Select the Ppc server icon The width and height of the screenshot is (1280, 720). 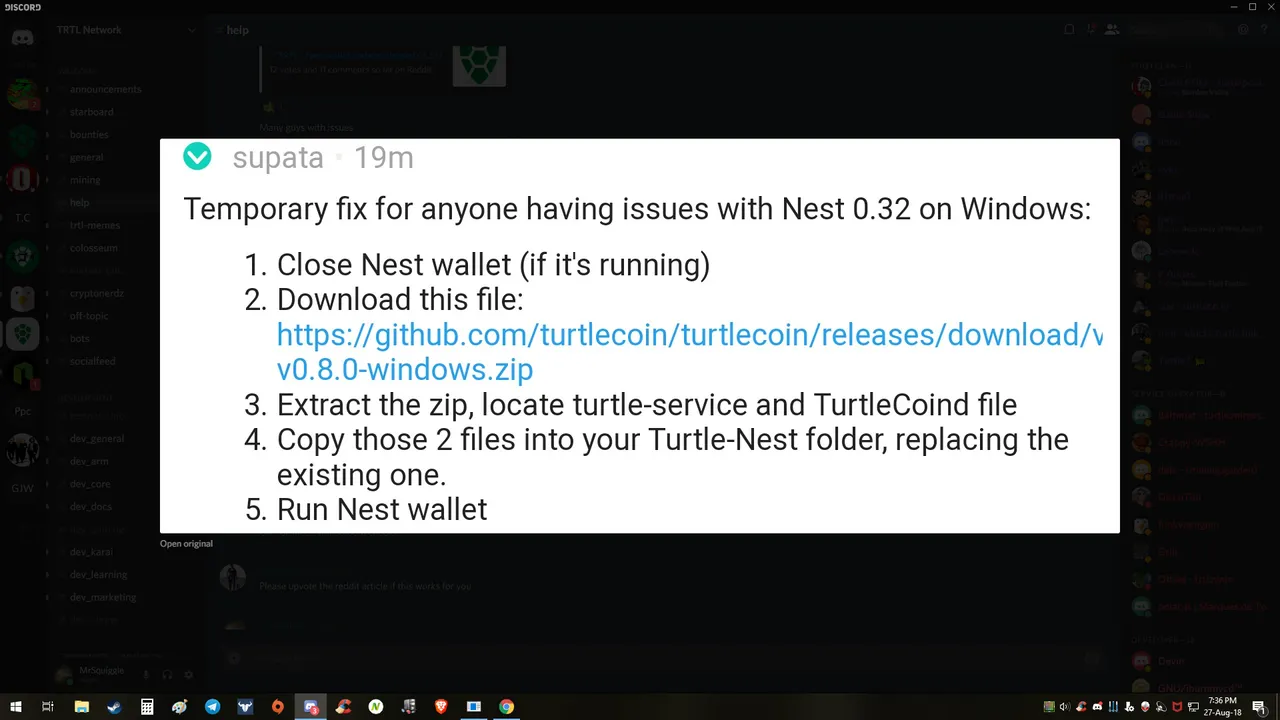pos(22,410)
